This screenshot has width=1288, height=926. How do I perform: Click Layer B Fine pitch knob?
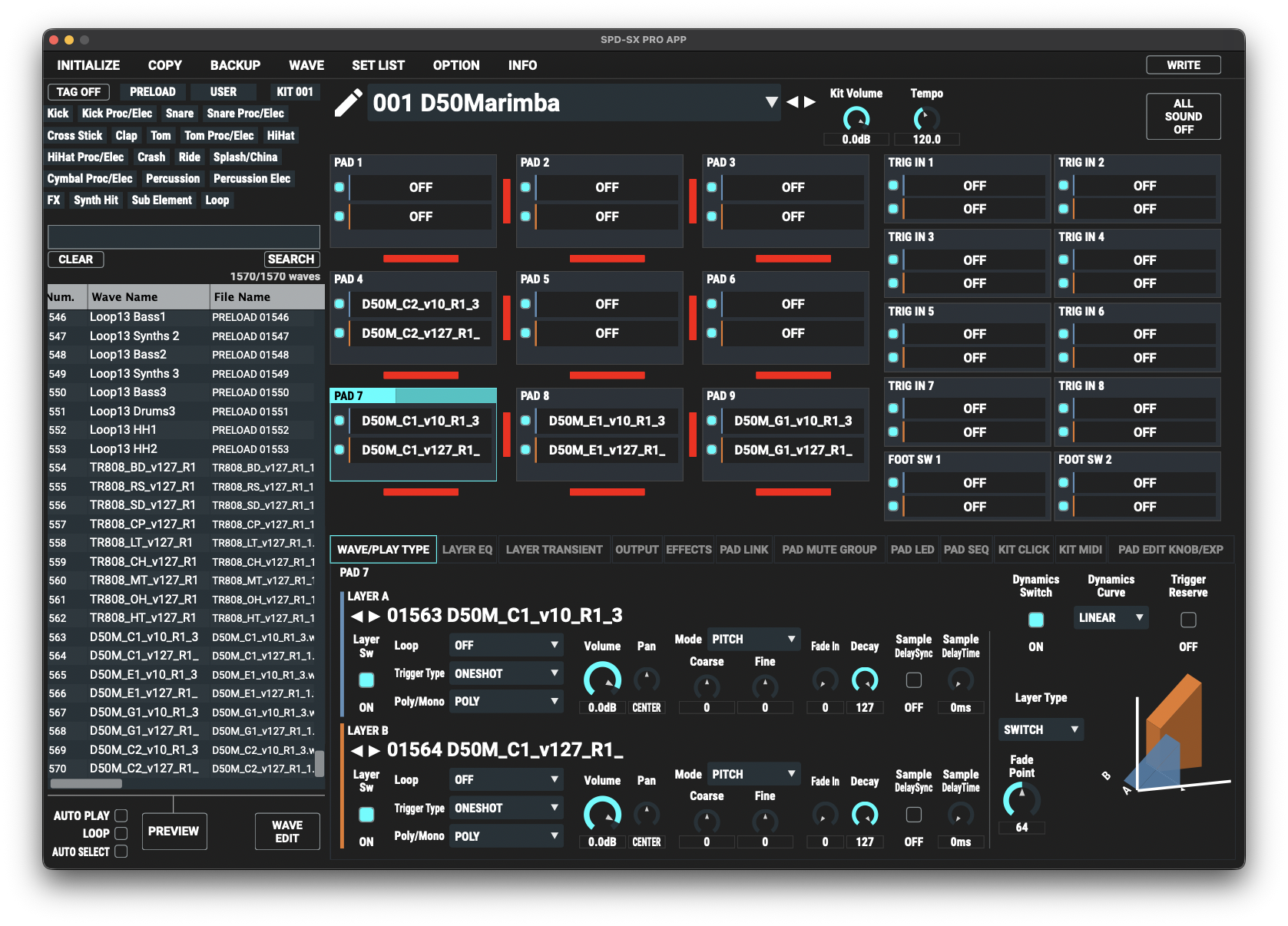765,821
